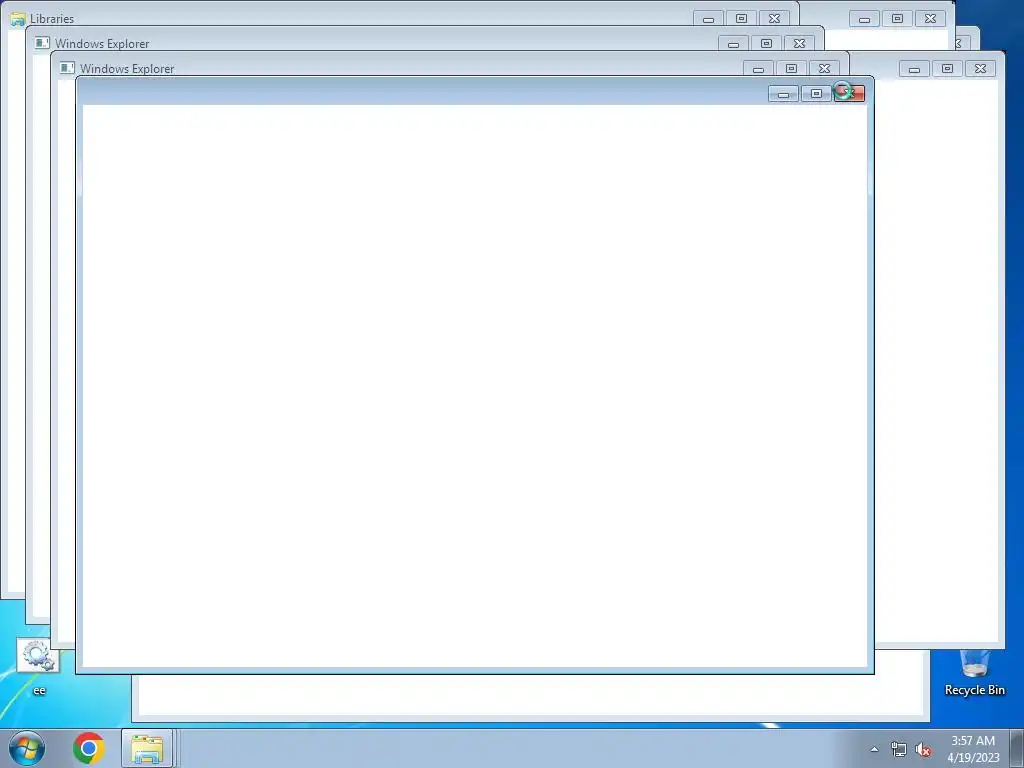Image resolution: width=1024 pixels, height=768 pixels.
Task: Minimize the frontmost blank window
Action: point(783,94)
